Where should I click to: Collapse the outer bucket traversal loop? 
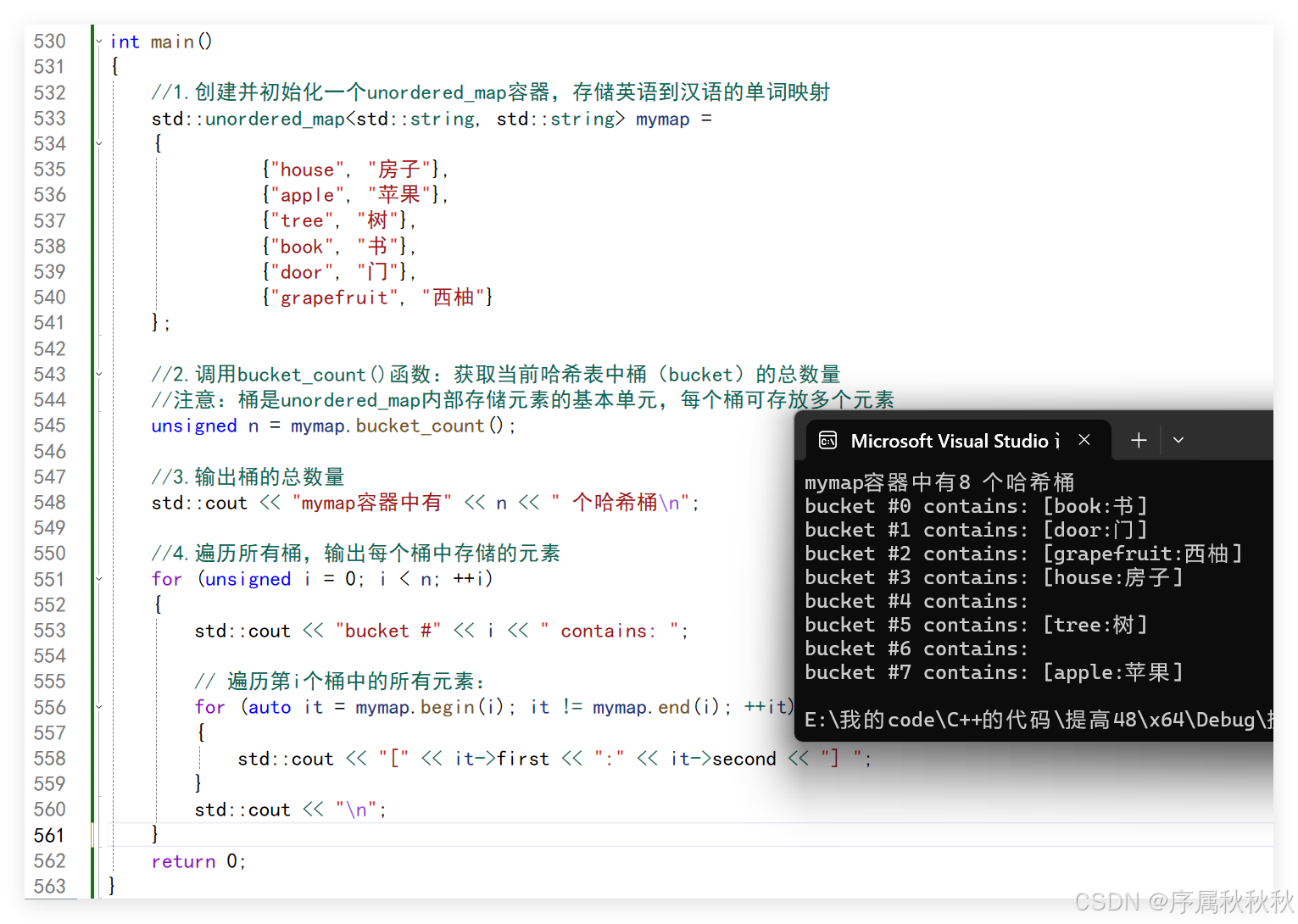tap(98, 579)
